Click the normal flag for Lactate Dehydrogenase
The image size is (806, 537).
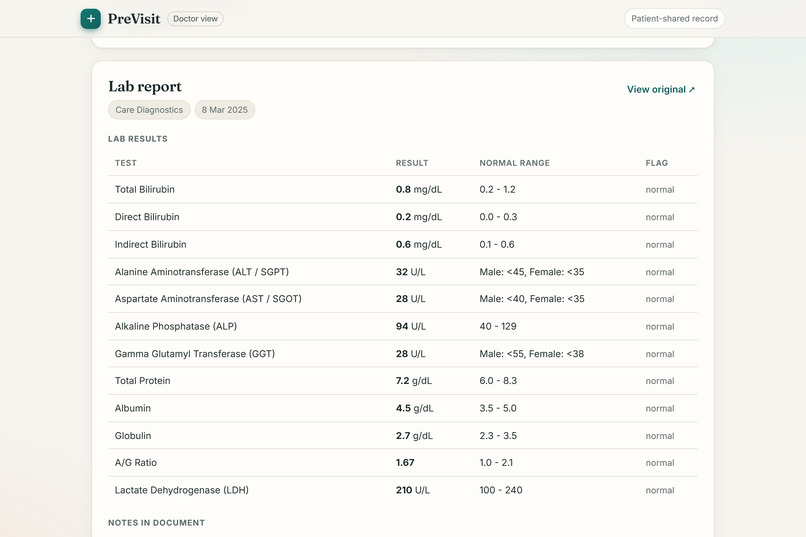coord(660,490)
